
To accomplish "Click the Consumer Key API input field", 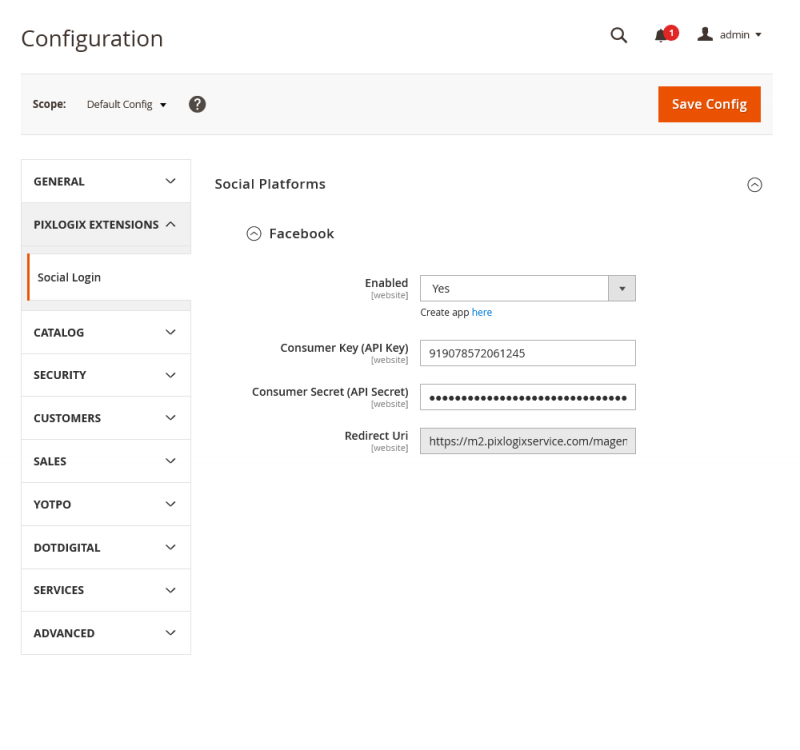I will pos(528,353).
